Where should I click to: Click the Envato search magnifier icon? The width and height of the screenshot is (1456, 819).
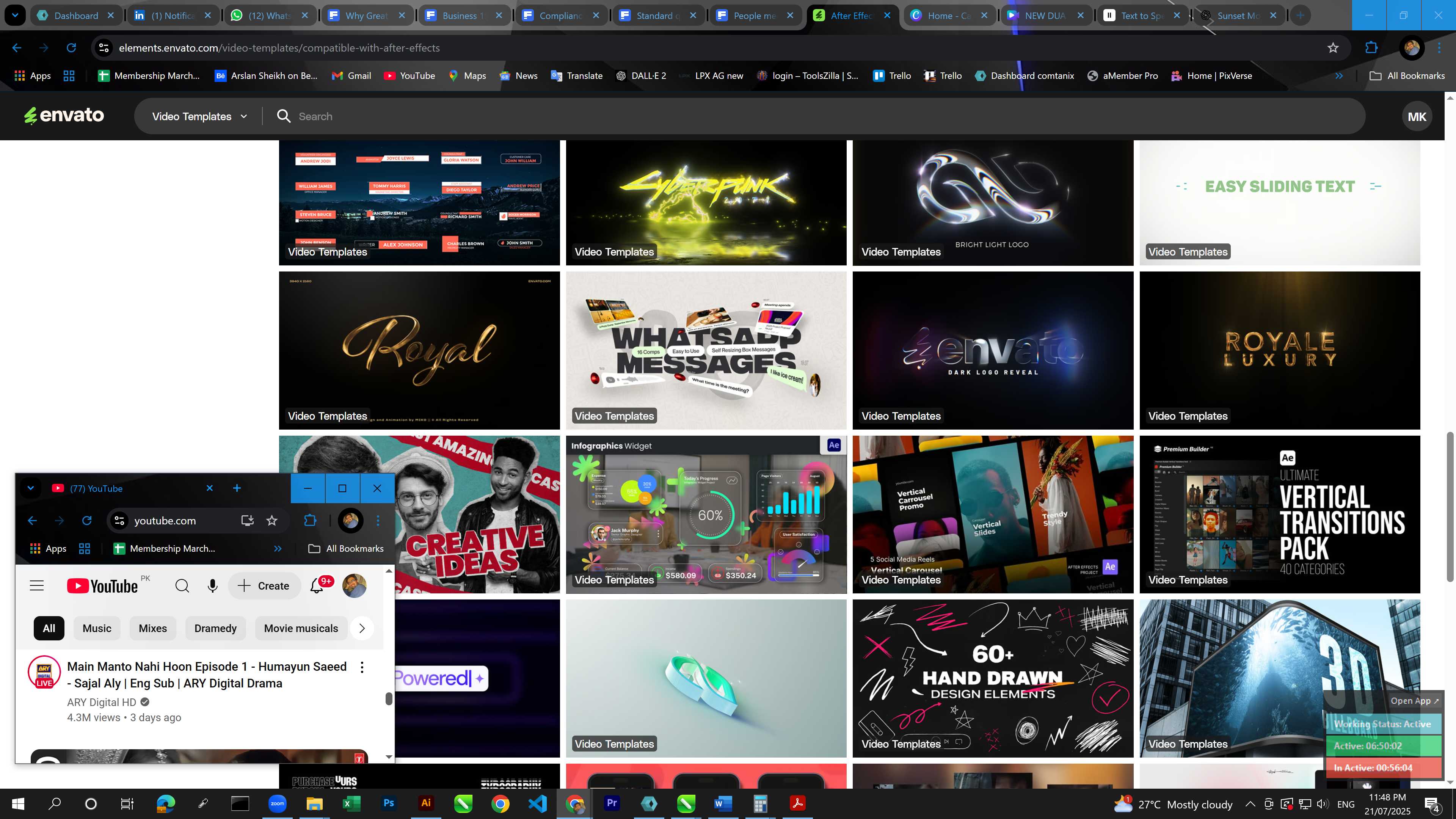[284, 116]
